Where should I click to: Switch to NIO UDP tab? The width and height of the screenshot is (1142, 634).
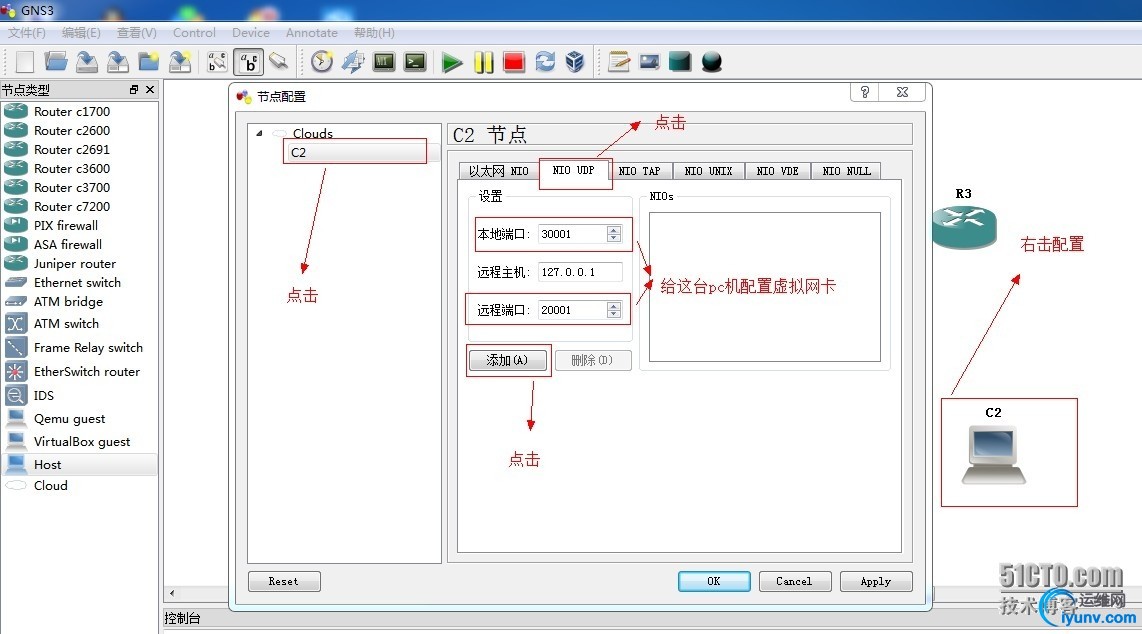574,170
